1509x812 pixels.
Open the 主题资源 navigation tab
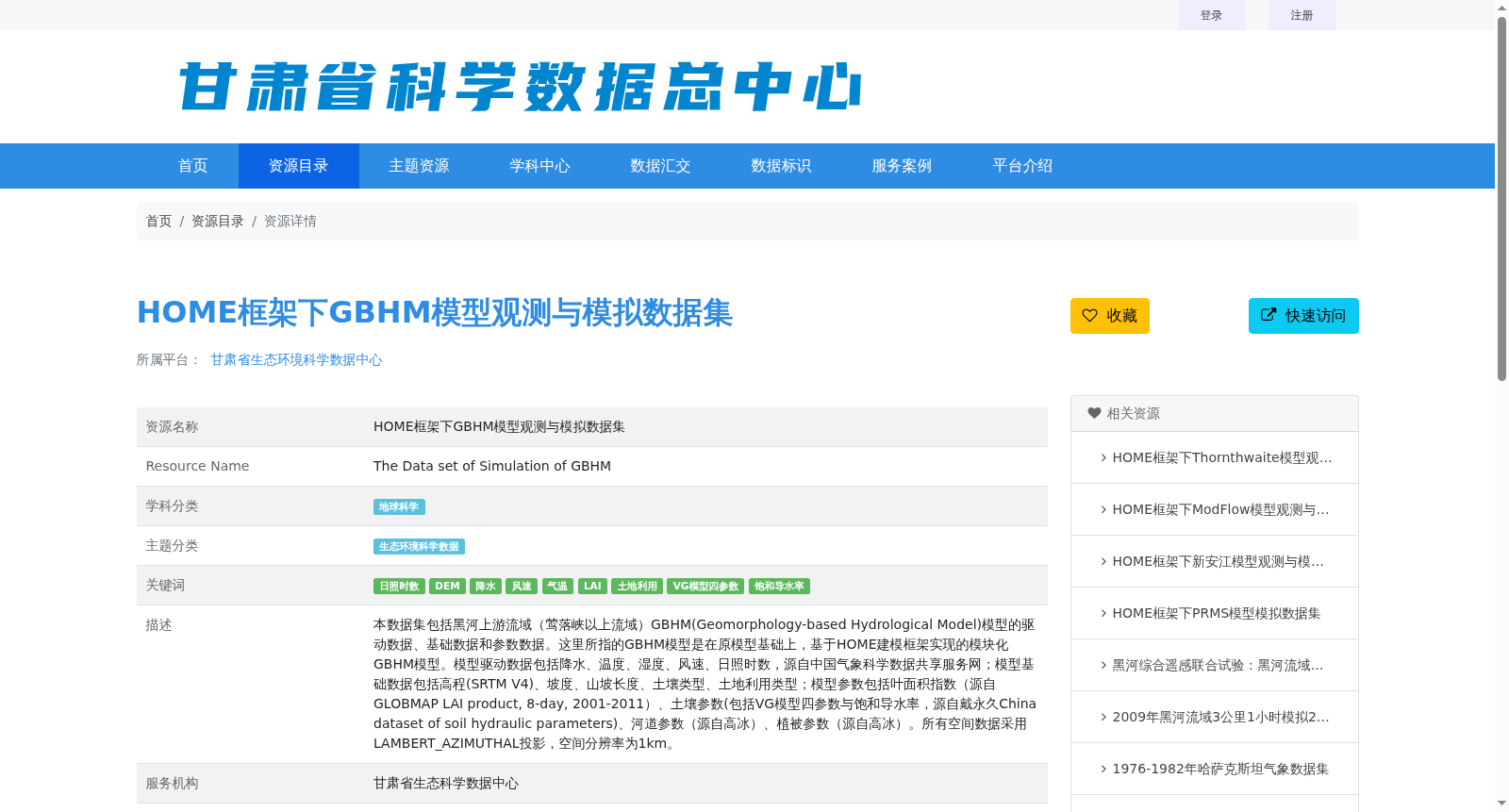point(420,166)
